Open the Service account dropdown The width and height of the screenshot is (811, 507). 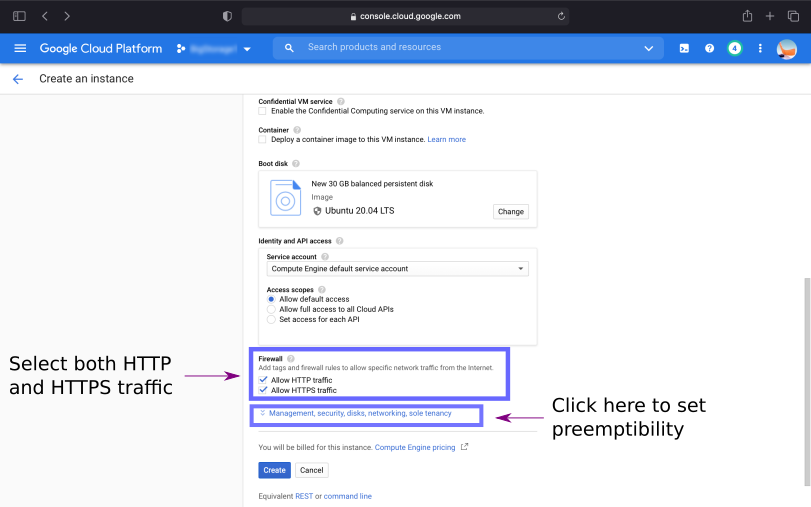[397, 269]
